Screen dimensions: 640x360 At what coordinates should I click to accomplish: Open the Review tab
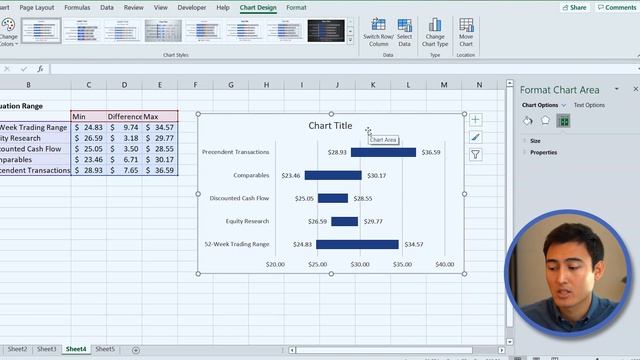[x=133, y=7]
